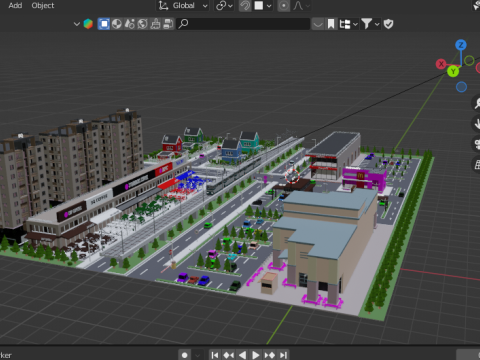Open the Global orientation dropdown
Image resolution: width=480 pixels, height=360 pixels.
point(183,5)
